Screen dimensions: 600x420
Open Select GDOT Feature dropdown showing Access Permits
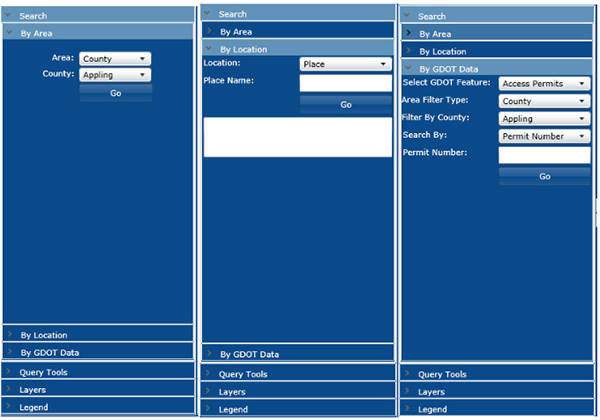pyautogui.click(x=544, y=83)
